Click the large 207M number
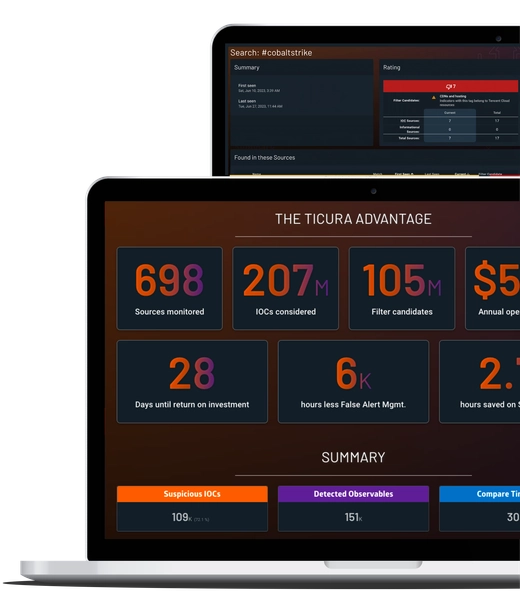The height and width of the screenshot is (605, 520). (x=285, y=280)
